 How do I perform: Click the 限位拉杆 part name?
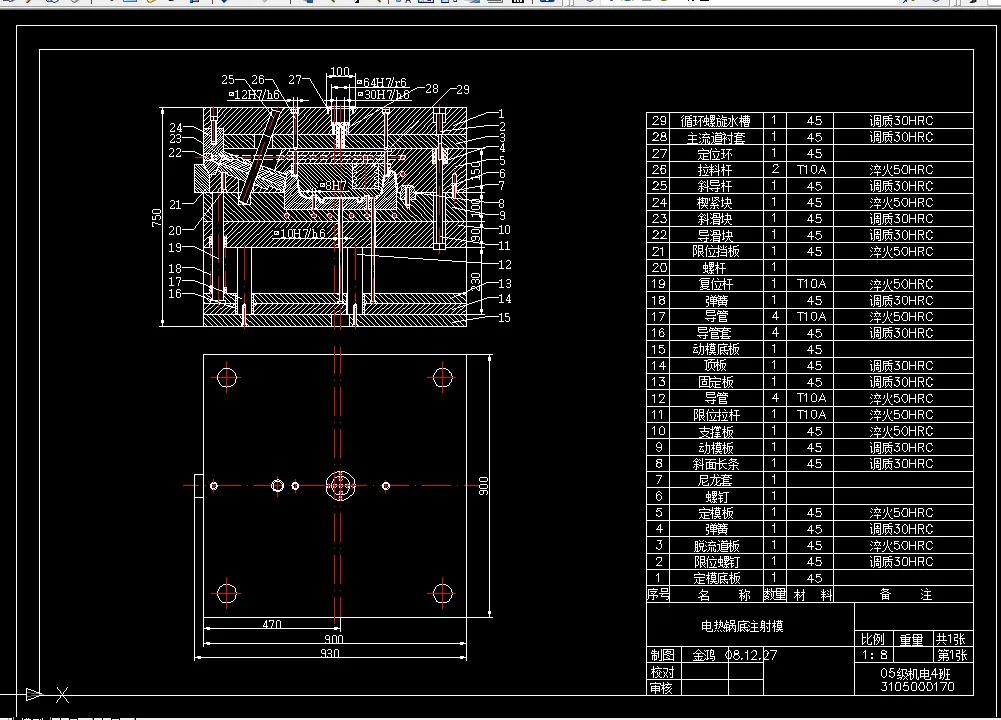coord(716,415)
